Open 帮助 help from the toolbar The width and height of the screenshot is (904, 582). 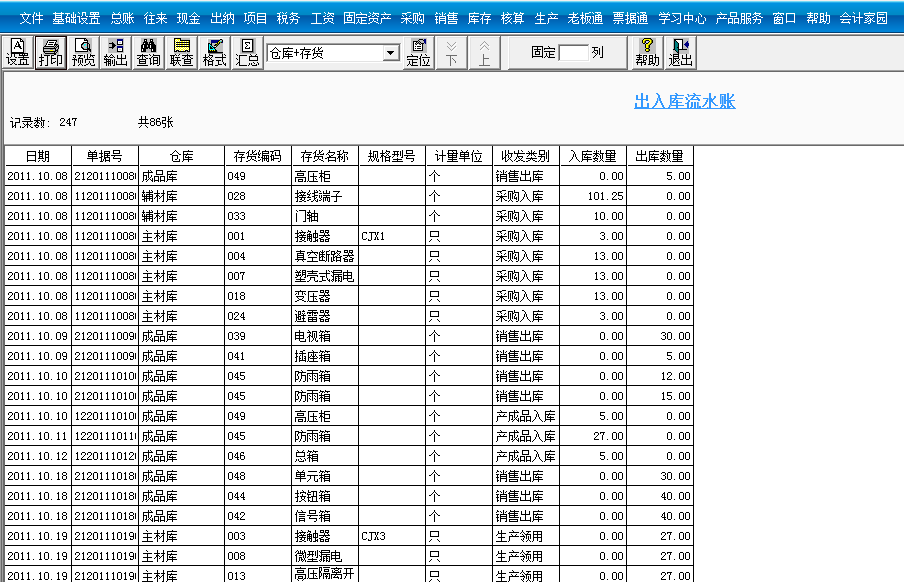(x=646, y=51)
